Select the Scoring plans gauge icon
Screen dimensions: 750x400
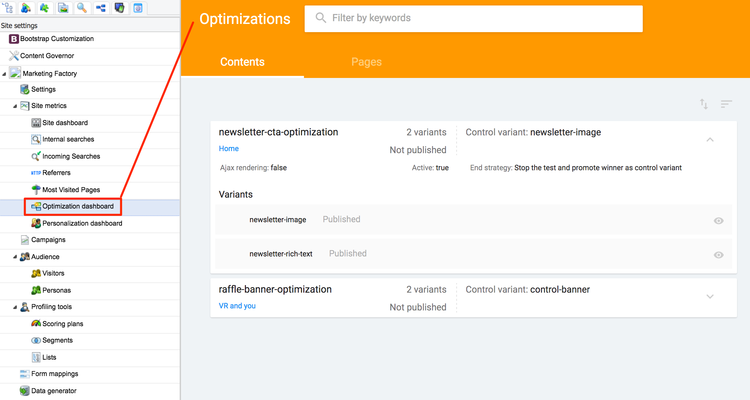36,323
